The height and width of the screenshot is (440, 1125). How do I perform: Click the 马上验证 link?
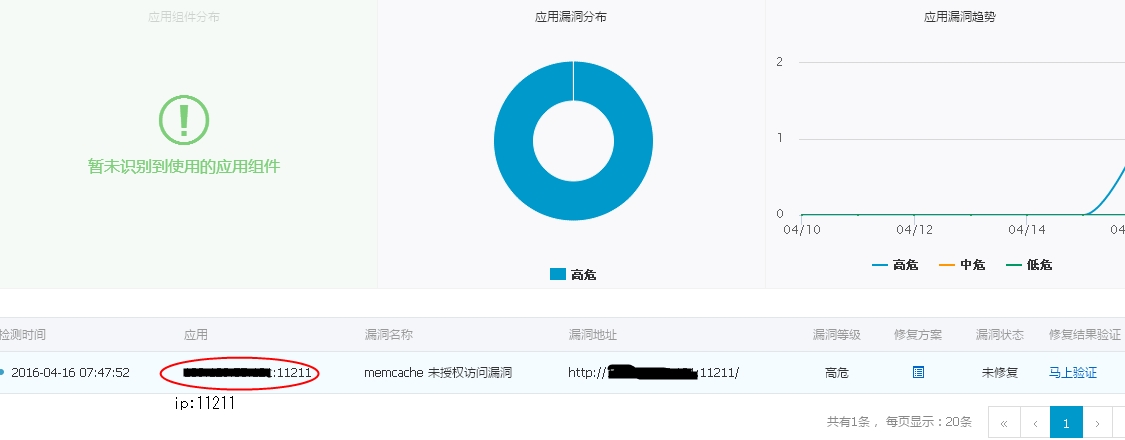pos(1073,373)
